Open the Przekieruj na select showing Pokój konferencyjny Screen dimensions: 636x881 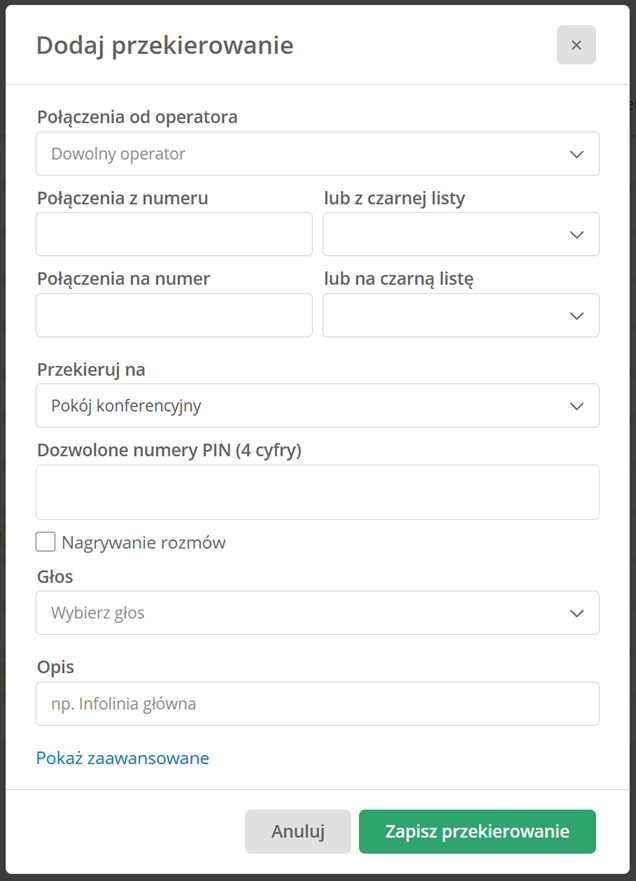[x=317, y=406]
